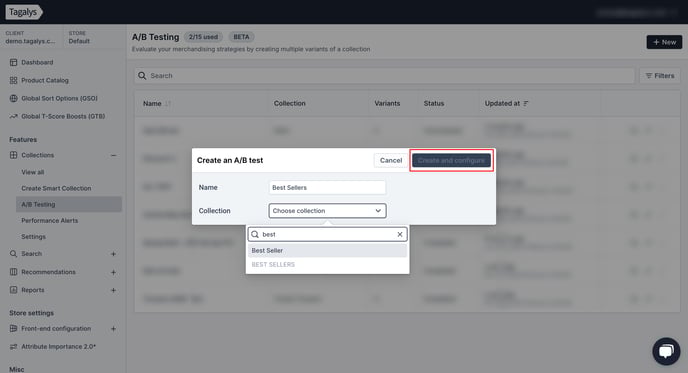Select the BEST SELLERS option
The height and width of the screenshot is (373, 688).
(x=327, y=265)
